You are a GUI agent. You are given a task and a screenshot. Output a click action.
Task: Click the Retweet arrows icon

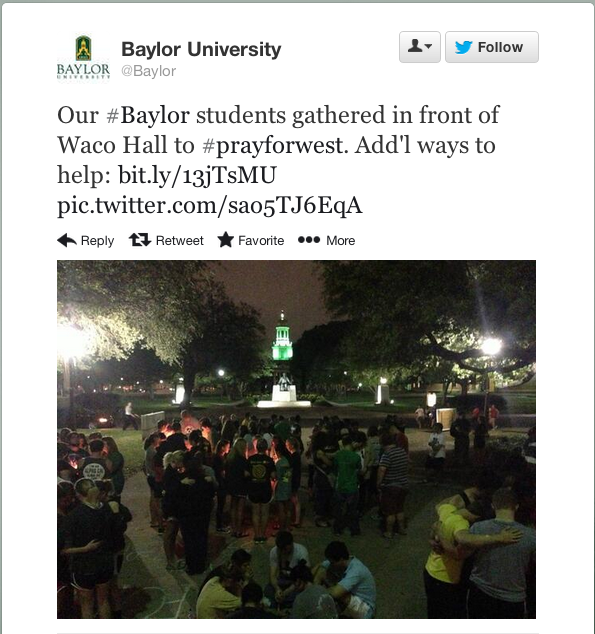click(140, 240)
